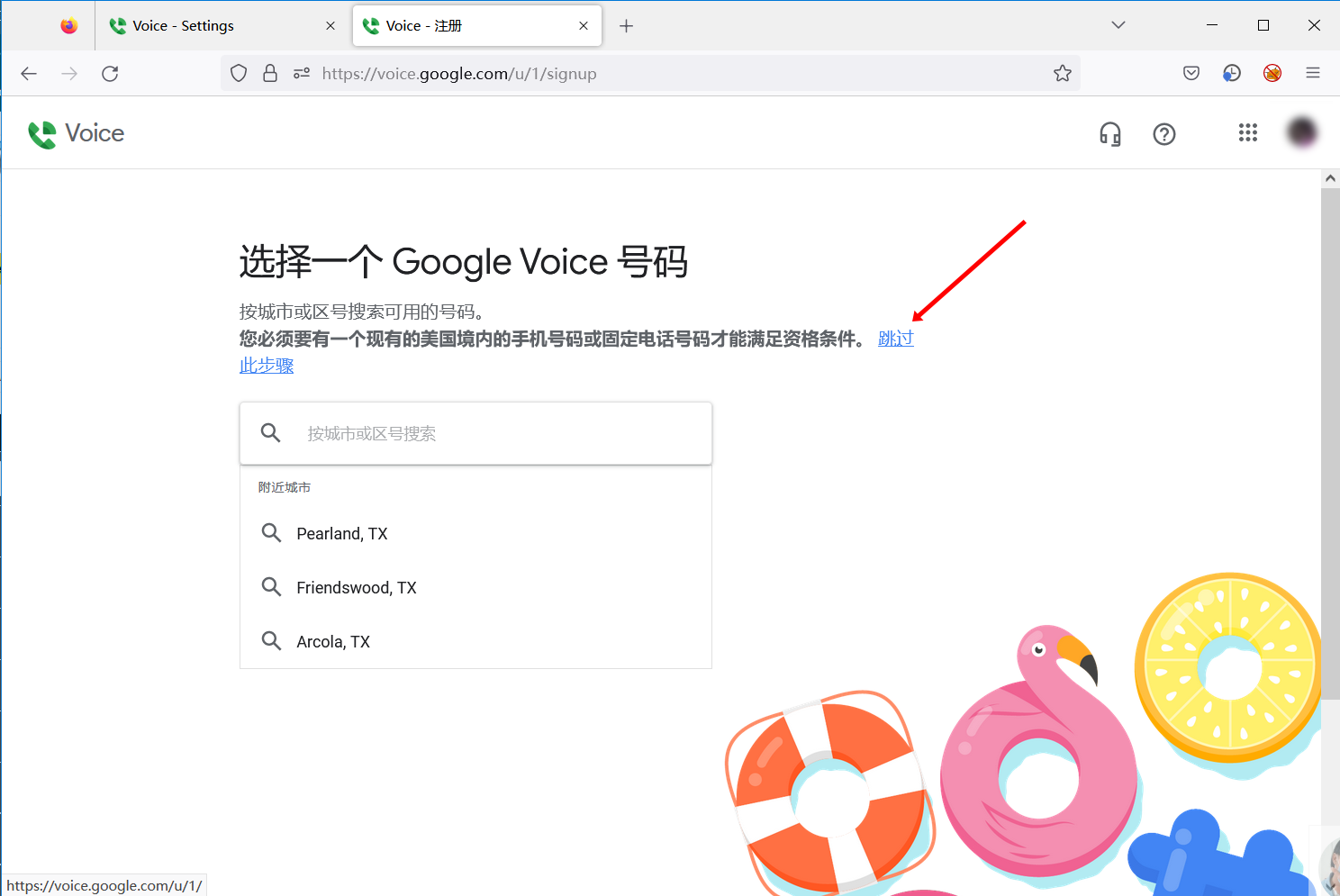The height and width of the screenshot is (896, 1340).
Task: Minimize the Firefox window
Action: [1212, 25]
